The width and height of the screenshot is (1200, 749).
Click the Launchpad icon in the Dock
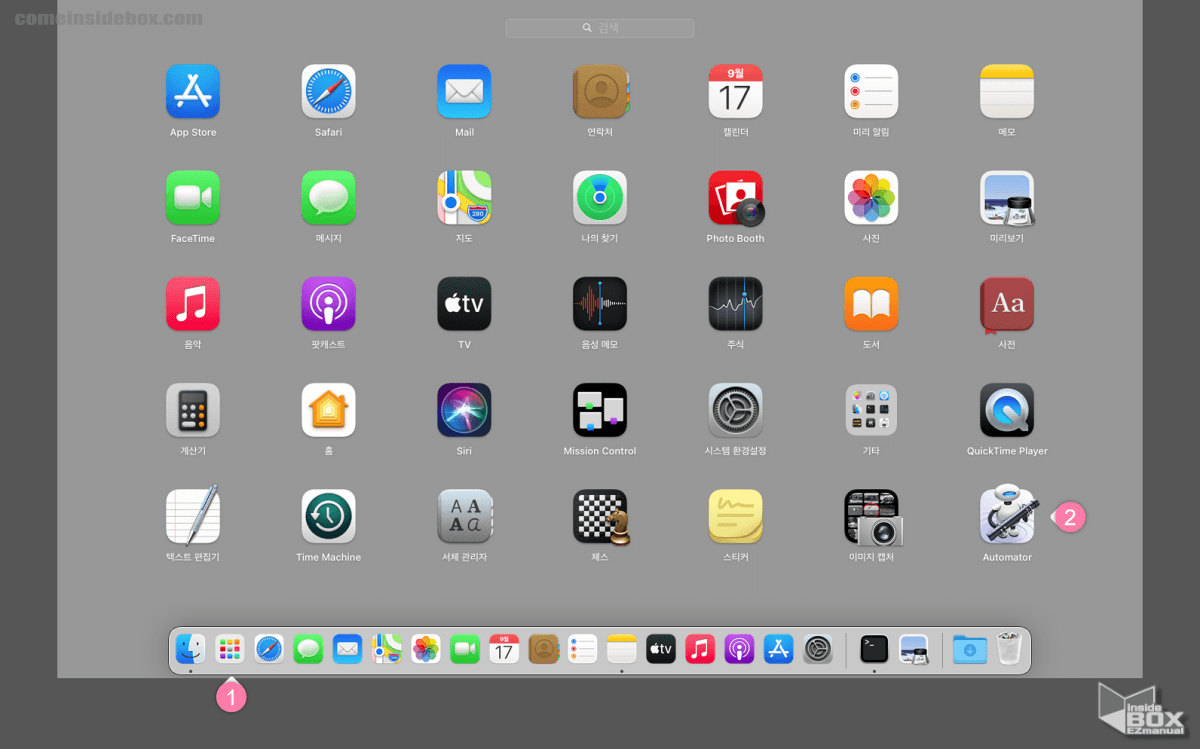coord(230,649)
